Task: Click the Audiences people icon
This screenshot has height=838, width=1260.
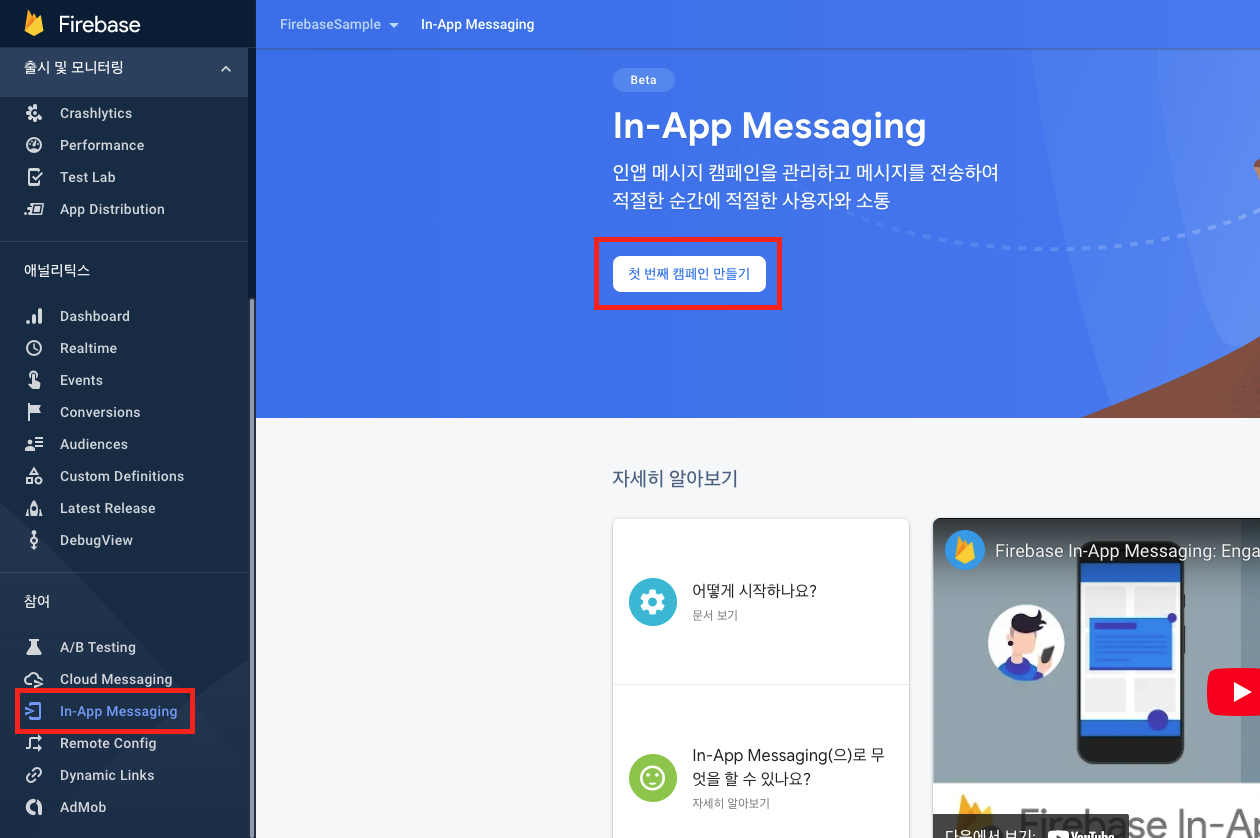Action: (x=34, y=444)
